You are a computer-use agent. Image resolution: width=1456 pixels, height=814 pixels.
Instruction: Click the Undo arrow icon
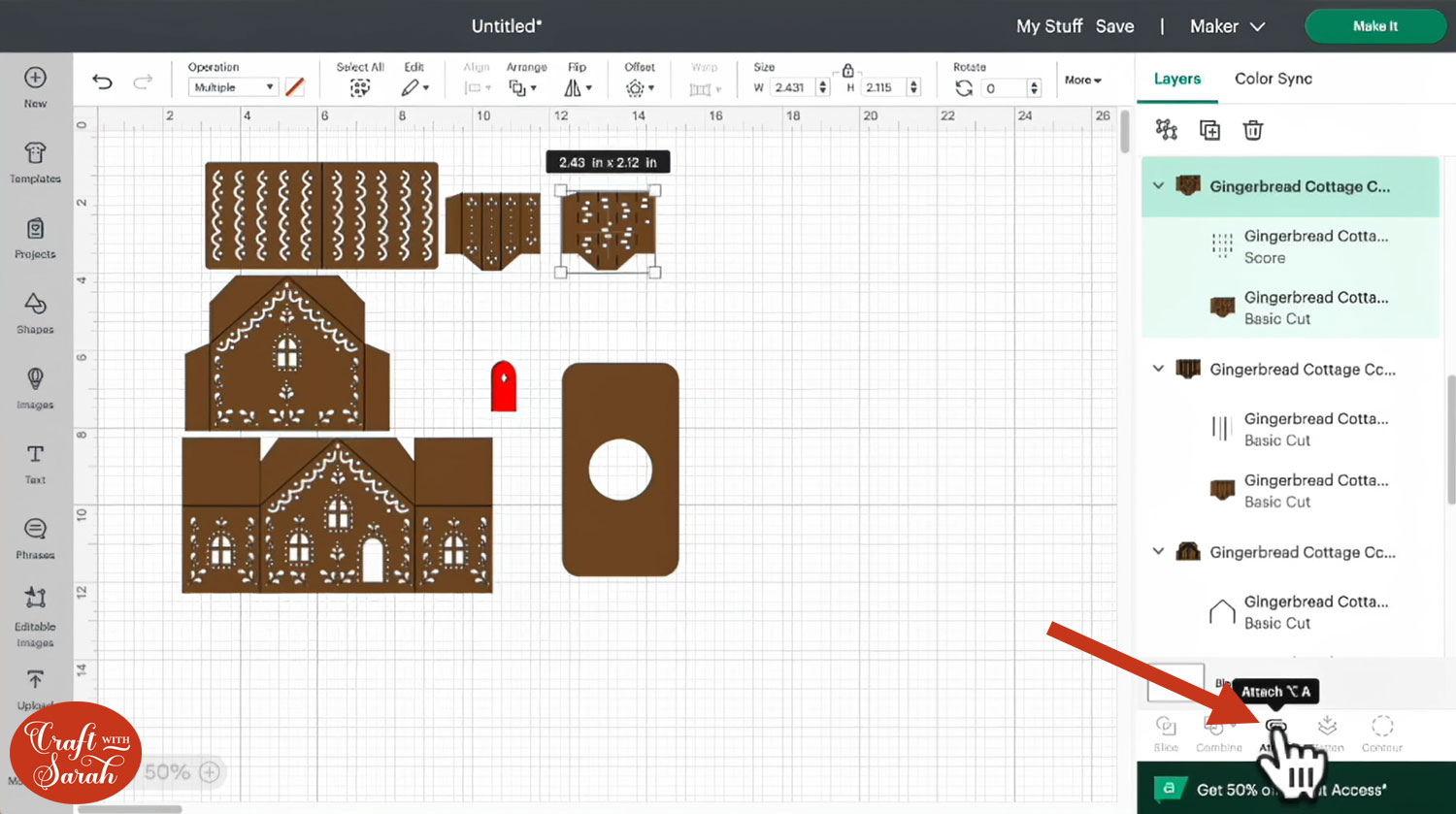click(102, 82)
